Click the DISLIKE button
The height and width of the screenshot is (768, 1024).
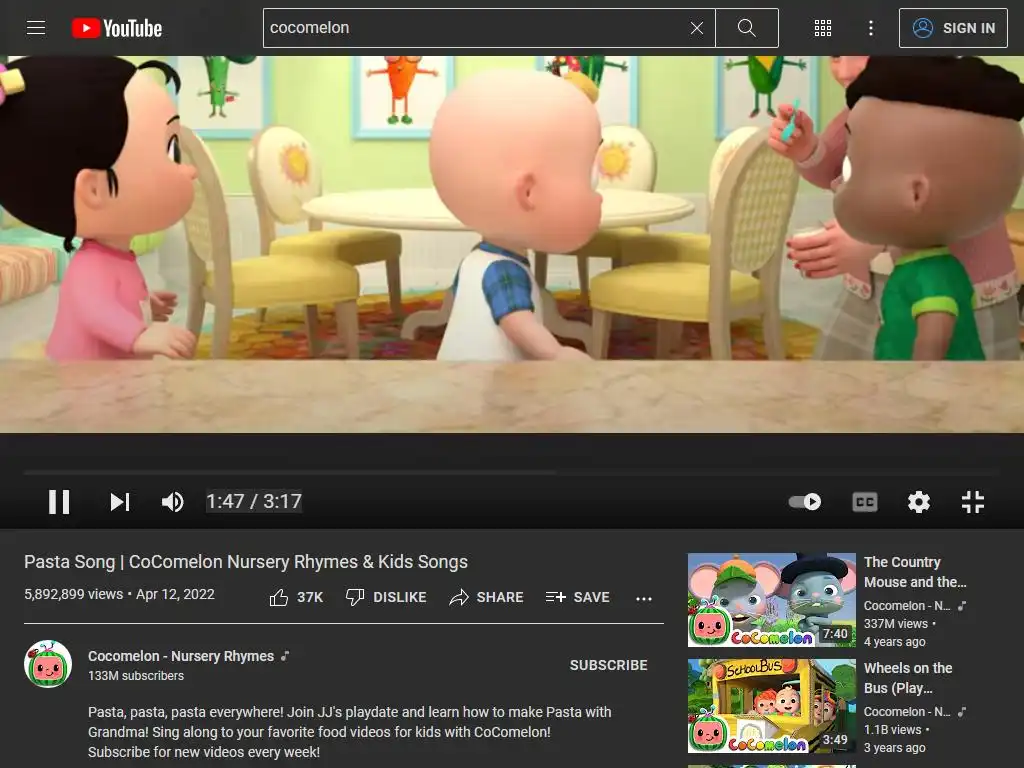tap(386, 597)
